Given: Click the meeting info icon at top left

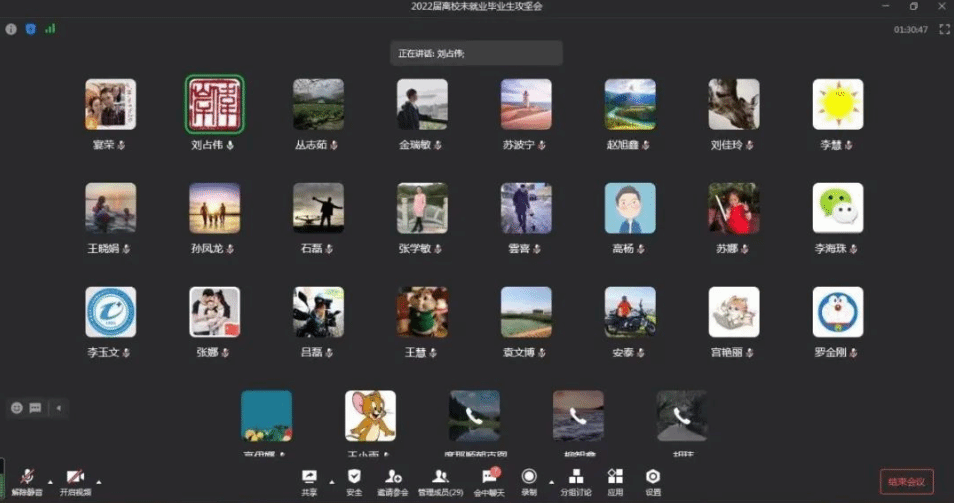Looking at the screenshot, I should click(x=11, y=29).
